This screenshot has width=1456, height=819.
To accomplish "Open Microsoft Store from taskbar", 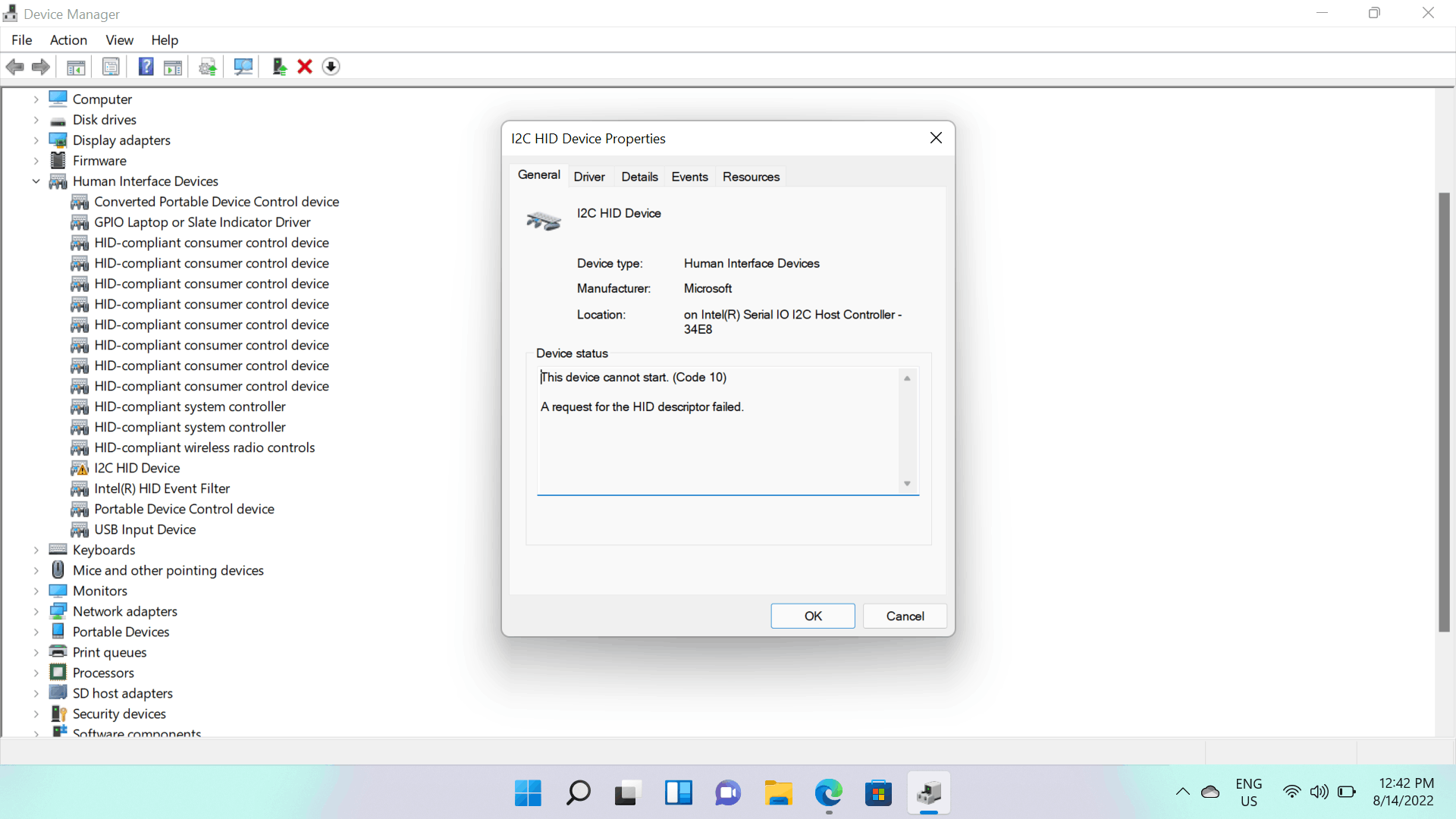I will pos(878,793).
